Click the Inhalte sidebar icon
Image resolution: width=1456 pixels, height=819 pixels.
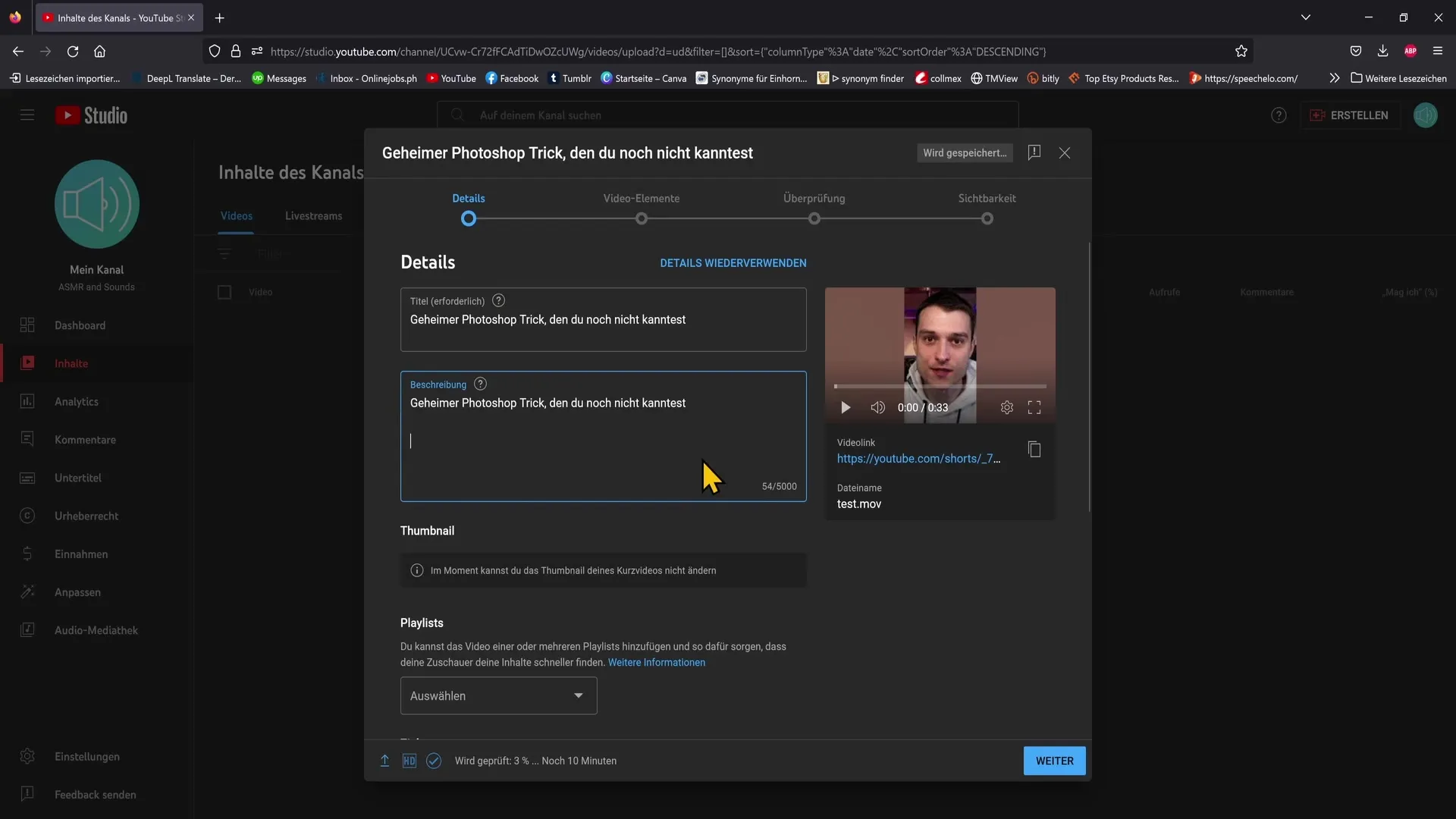[x=26, y=363]
